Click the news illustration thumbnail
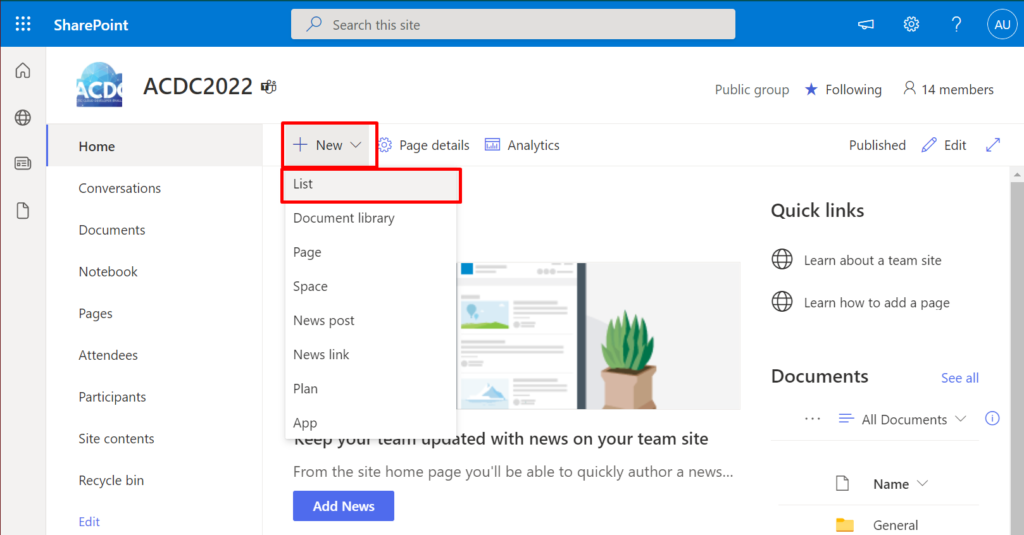 click(598, 336)
